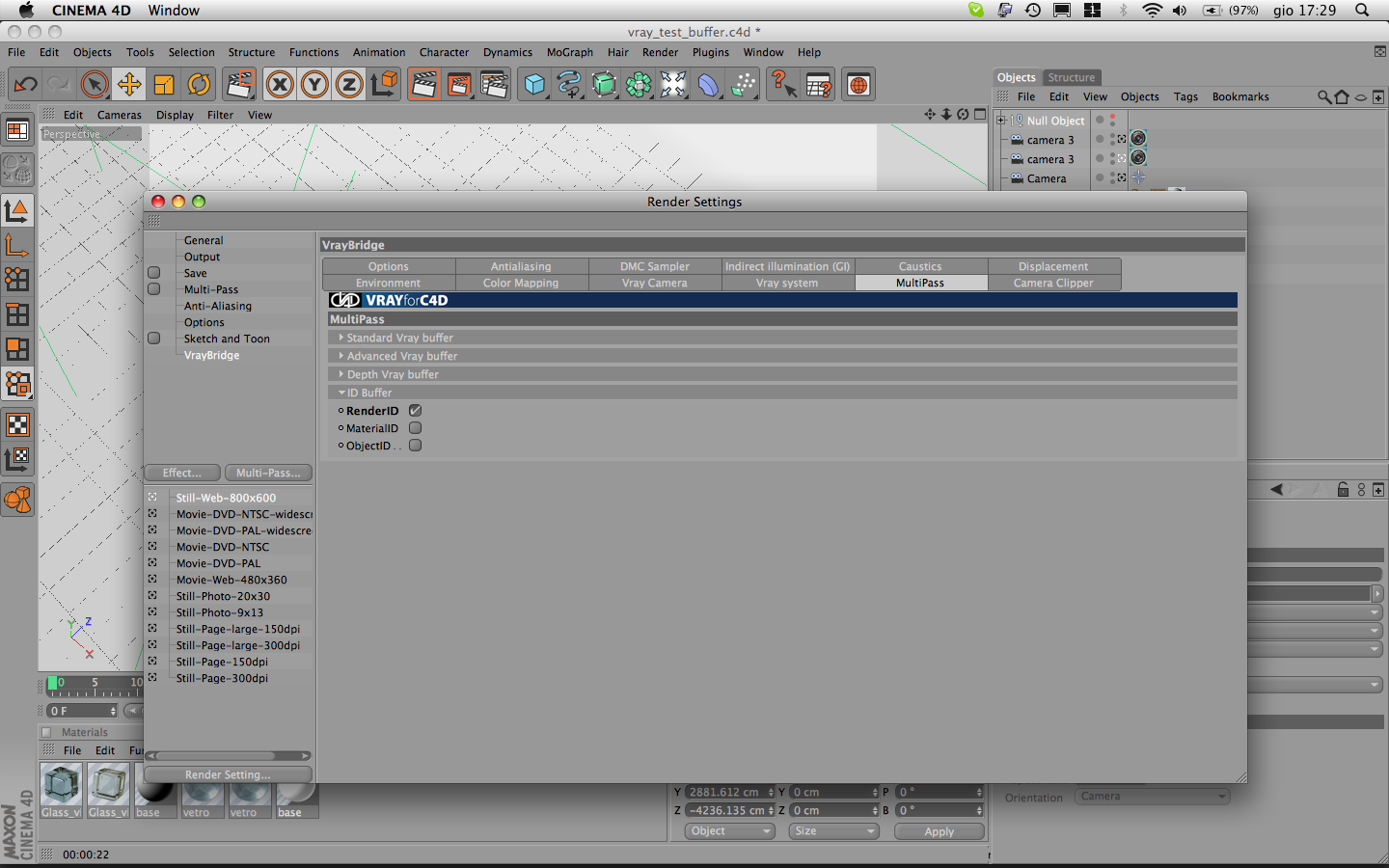Open the MoGraph menu

tap(570, 52)
